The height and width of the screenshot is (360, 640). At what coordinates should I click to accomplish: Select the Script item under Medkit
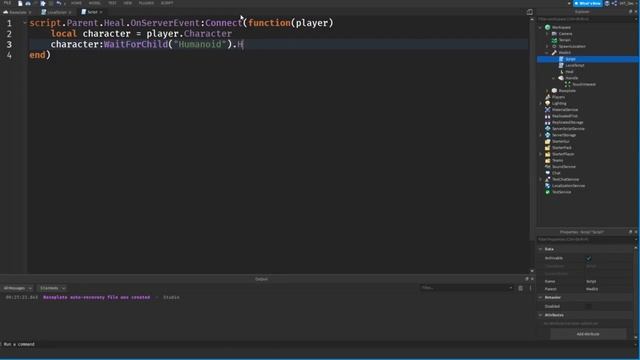click(588, 59)
